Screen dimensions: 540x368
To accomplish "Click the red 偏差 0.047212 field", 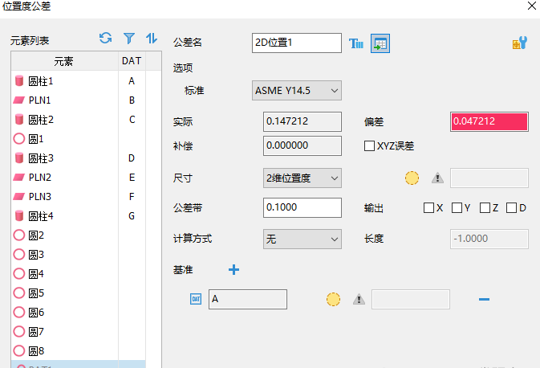I will tap(489, 122).
